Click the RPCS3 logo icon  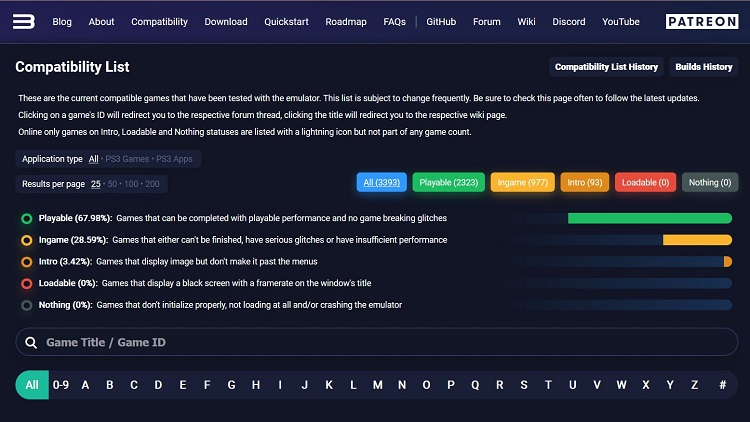(x=25, y=21)
